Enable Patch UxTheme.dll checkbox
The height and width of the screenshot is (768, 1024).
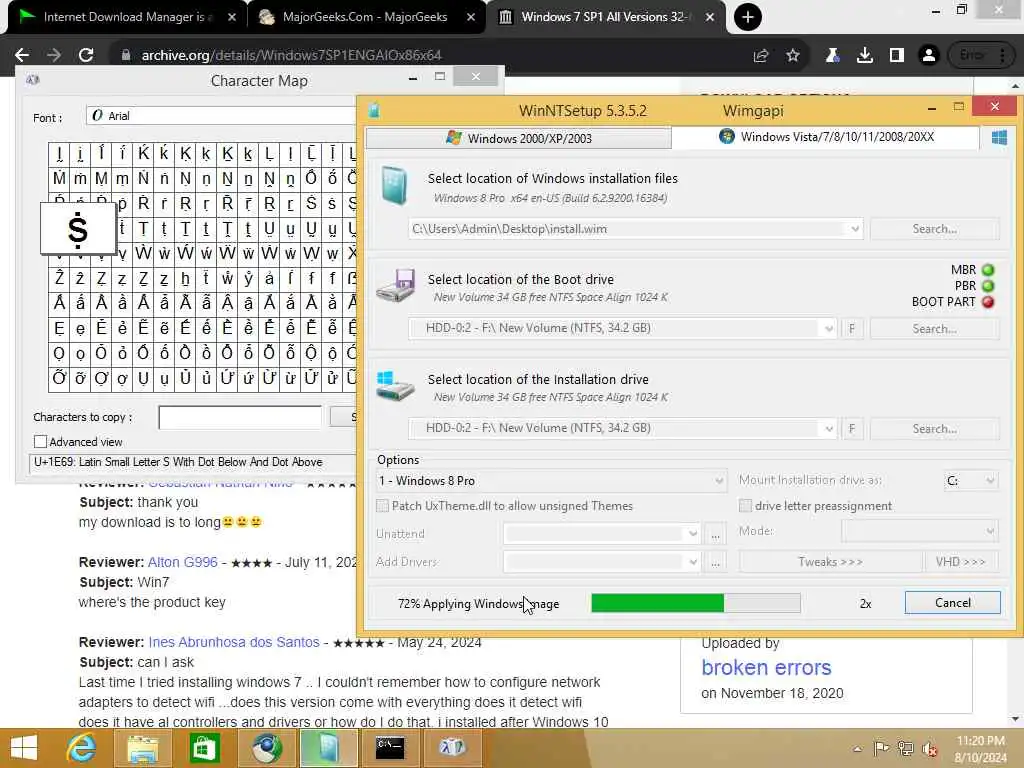pyautogui.click(x=383, y=506)
